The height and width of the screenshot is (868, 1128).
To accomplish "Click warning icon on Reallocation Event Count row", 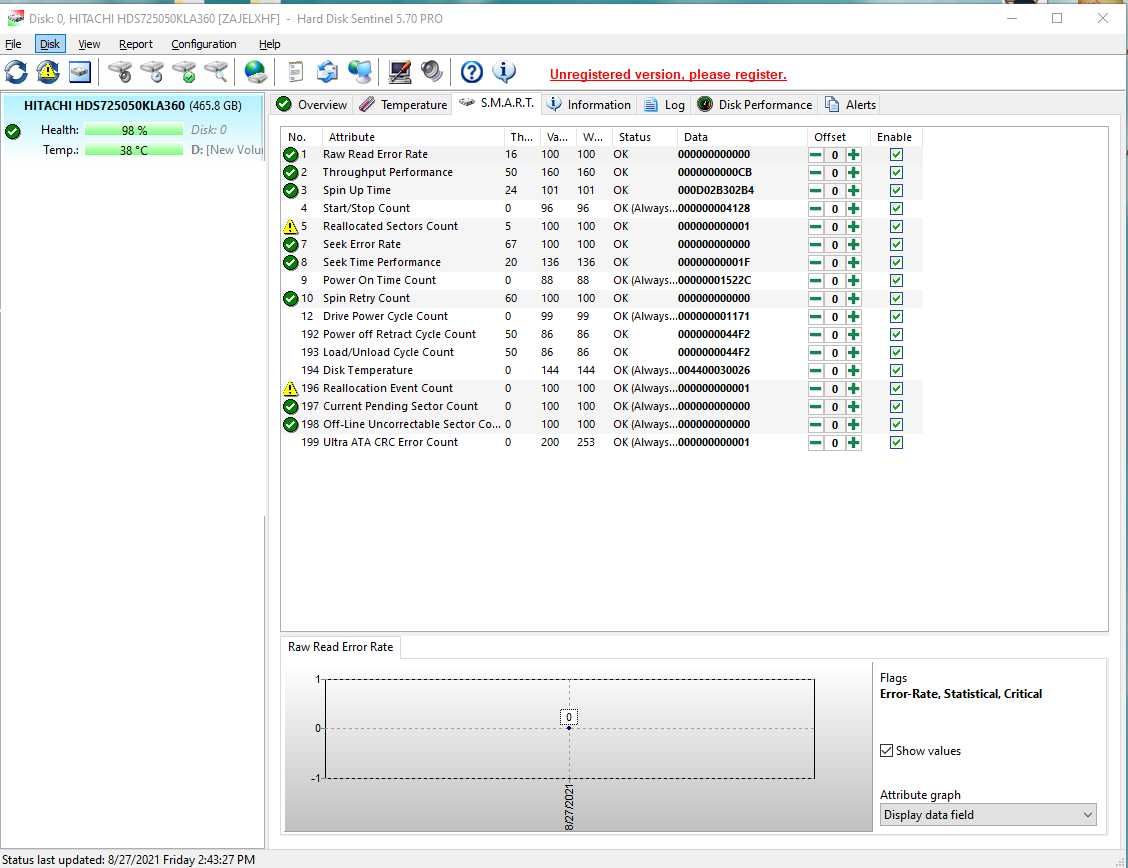I will point(290,388).
